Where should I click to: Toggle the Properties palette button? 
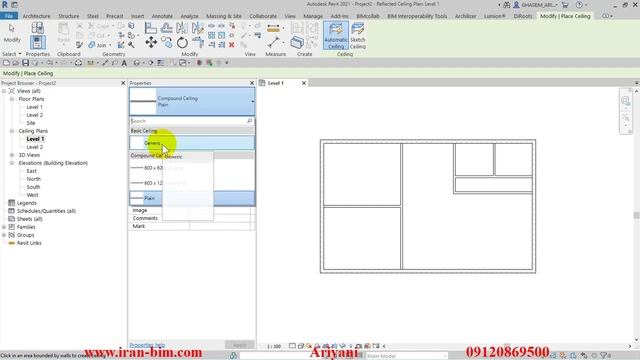(x=37, y=42)
